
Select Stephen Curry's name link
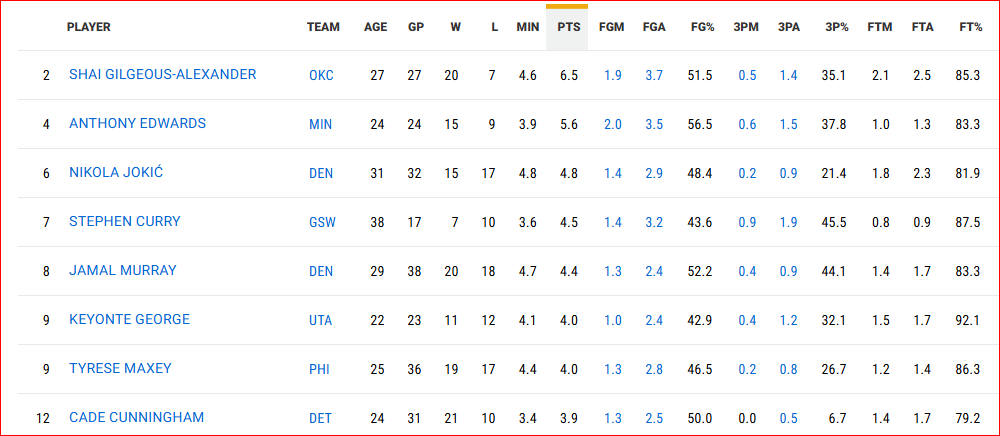[x=125, y=222]
